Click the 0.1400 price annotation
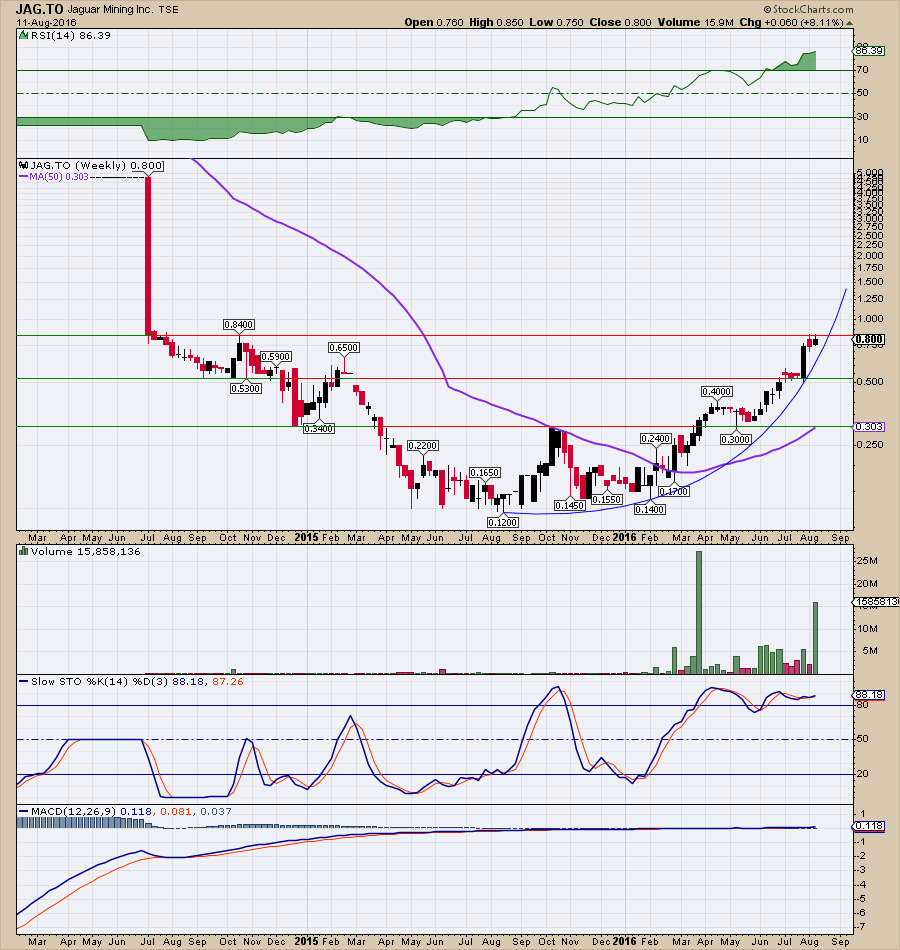 coord(650,510)
